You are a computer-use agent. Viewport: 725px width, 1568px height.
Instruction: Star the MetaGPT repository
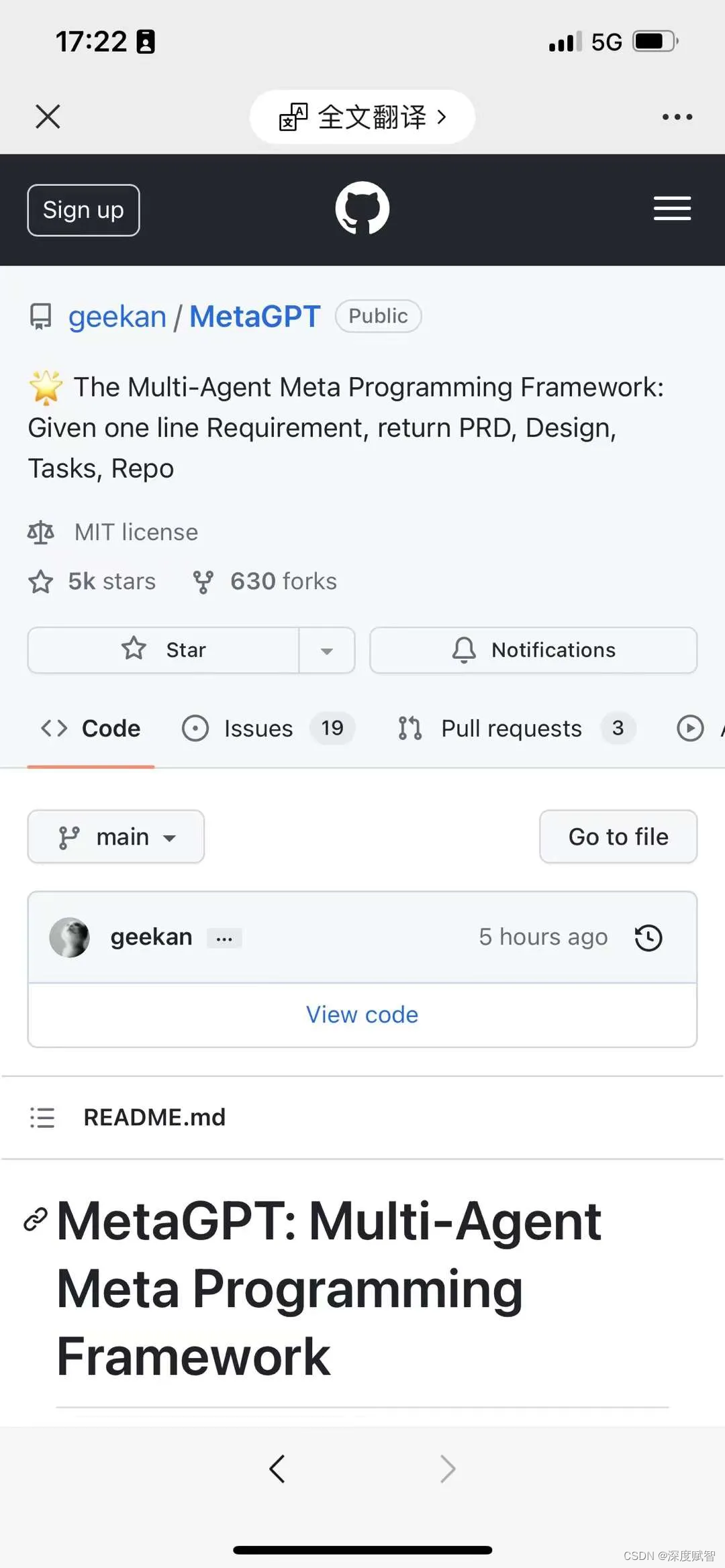click(x=164, y=649)
